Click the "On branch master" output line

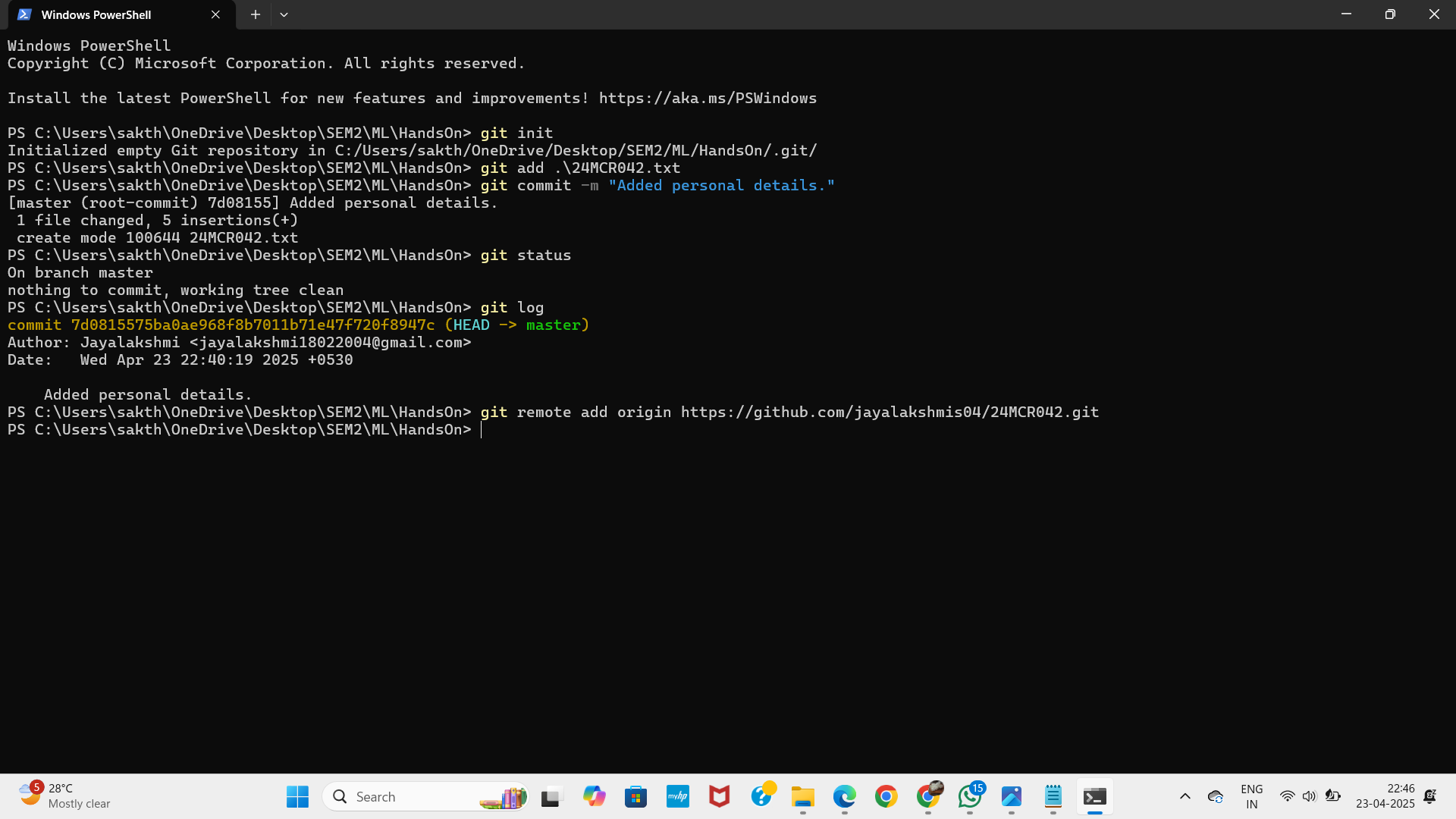coord(80,272)
